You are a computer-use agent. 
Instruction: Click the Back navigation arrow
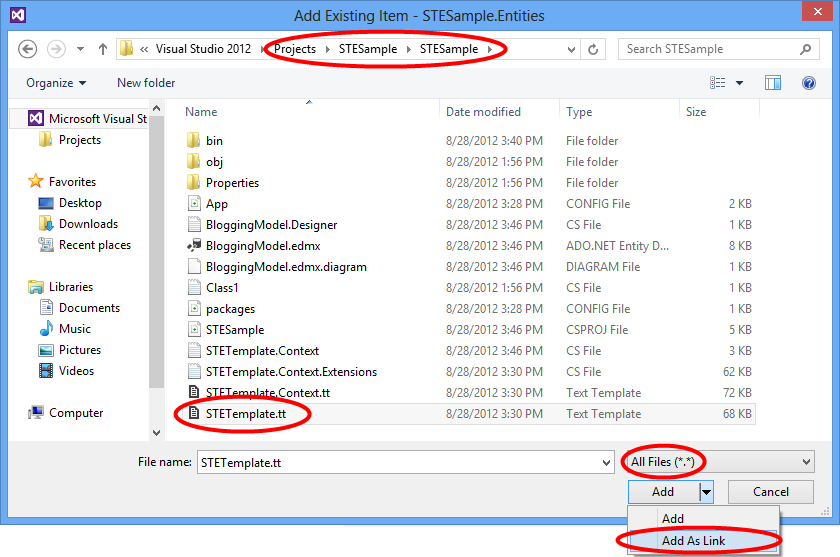[27, 49]
